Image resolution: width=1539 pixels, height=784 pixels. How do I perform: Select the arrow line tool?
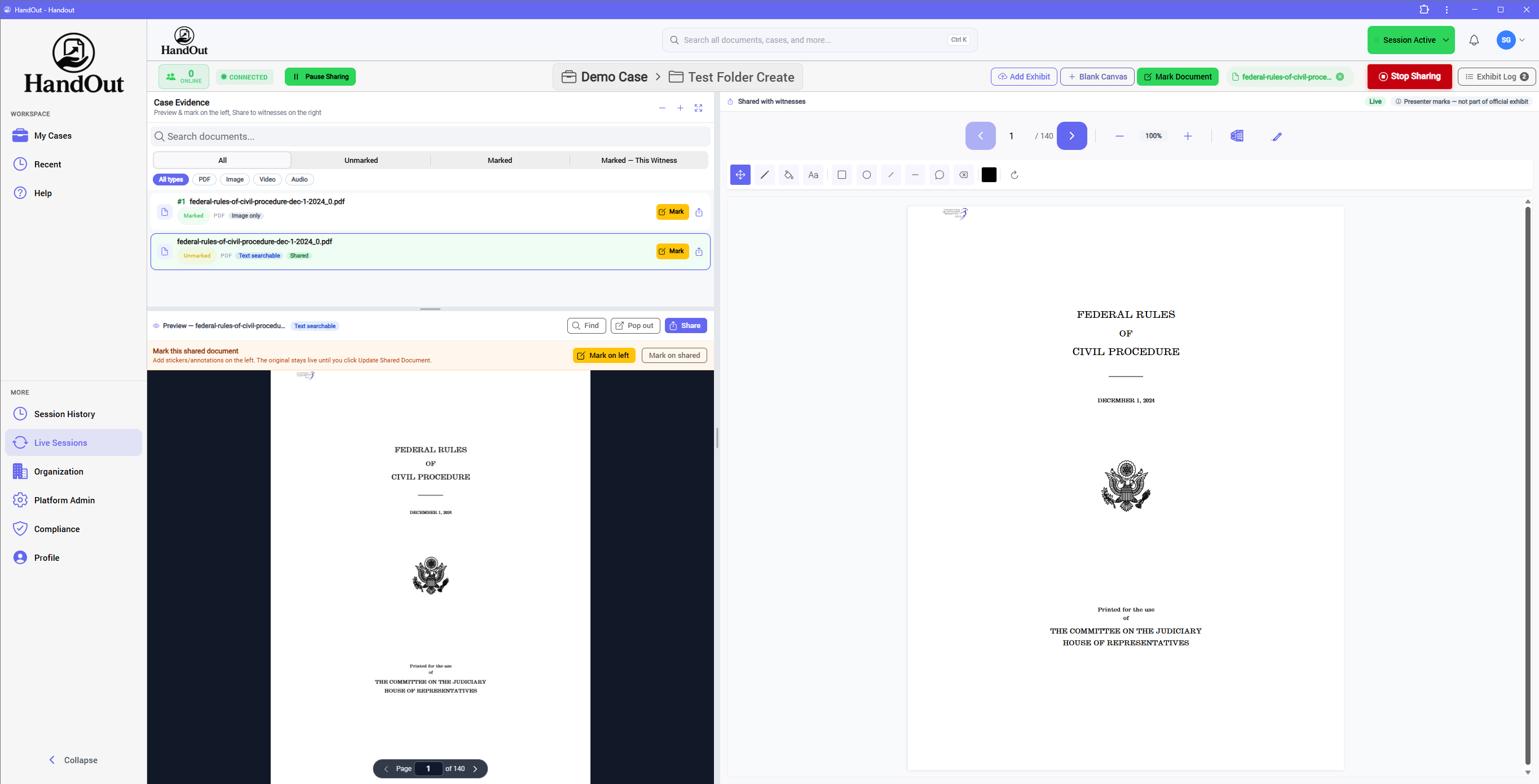tap(891, 175)
